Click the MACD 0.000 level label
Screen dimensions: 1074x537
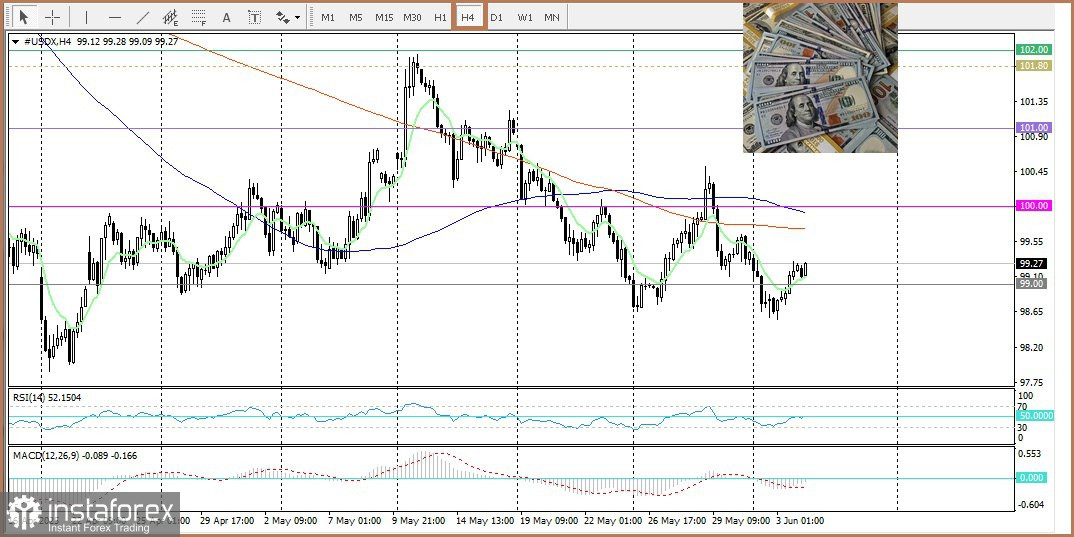pyautogui.click(x=1033, y=478)
